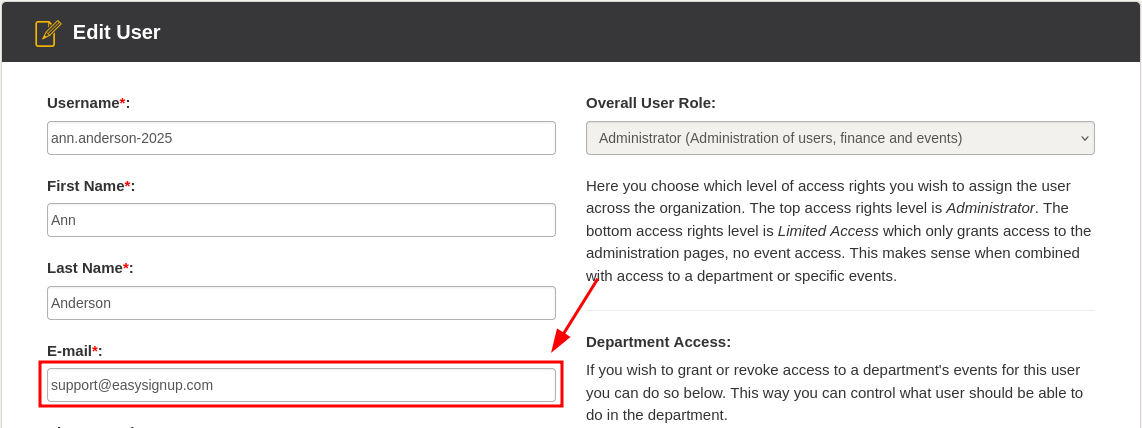The image size is (1142, 428).
Task: Click the E-mail field containing support@easysignup.com
Action: [301, 385]
